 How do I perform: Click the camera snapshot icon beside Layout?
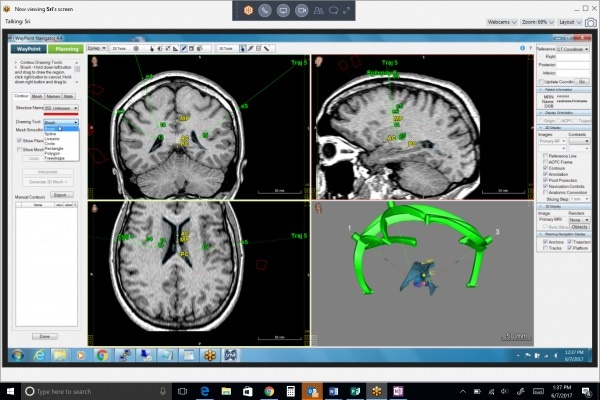click(x=588, y=20)
